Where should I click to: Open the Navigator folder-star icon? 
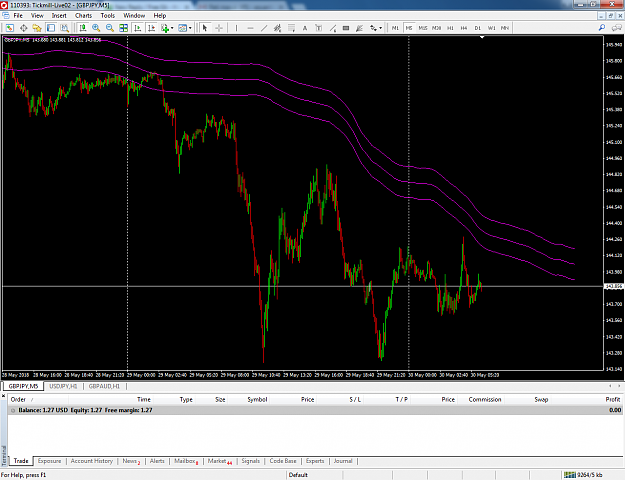37,28
